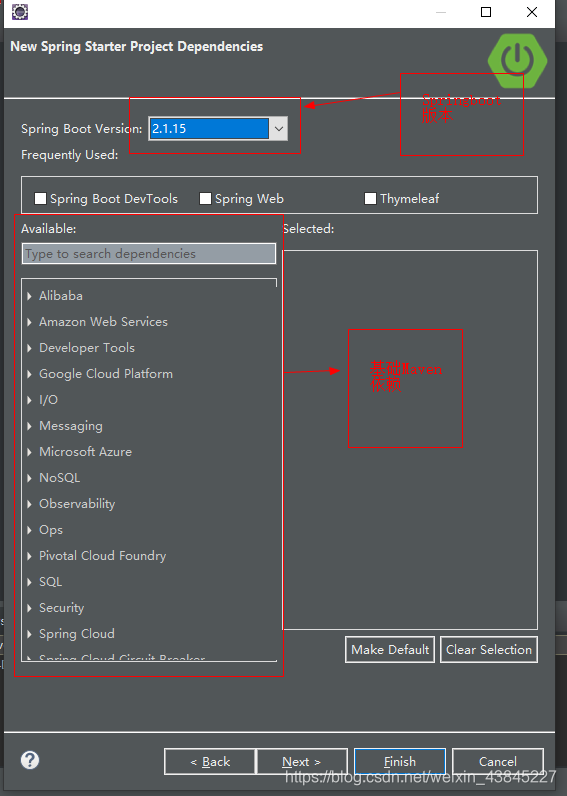Click Clear Selection button
The height and width of the screenshot is (796, 567).
pyautogui.click(x=489, y=650)
